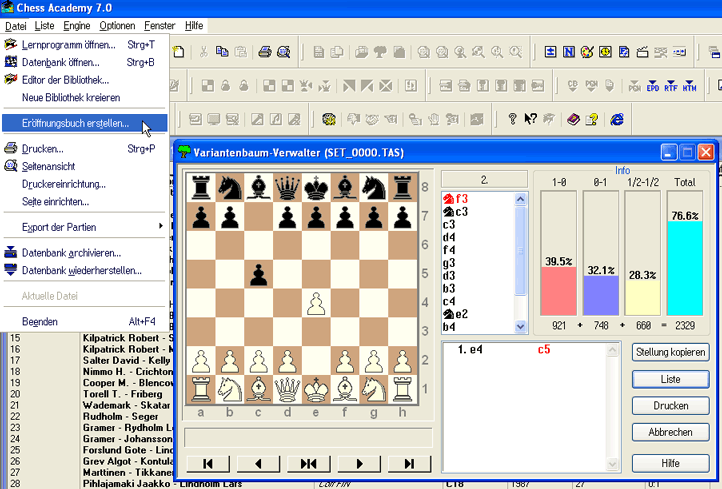Choose Seite einrichten menu entry
Viewport: 722px width, 489px height.
(x=85, y=201)
